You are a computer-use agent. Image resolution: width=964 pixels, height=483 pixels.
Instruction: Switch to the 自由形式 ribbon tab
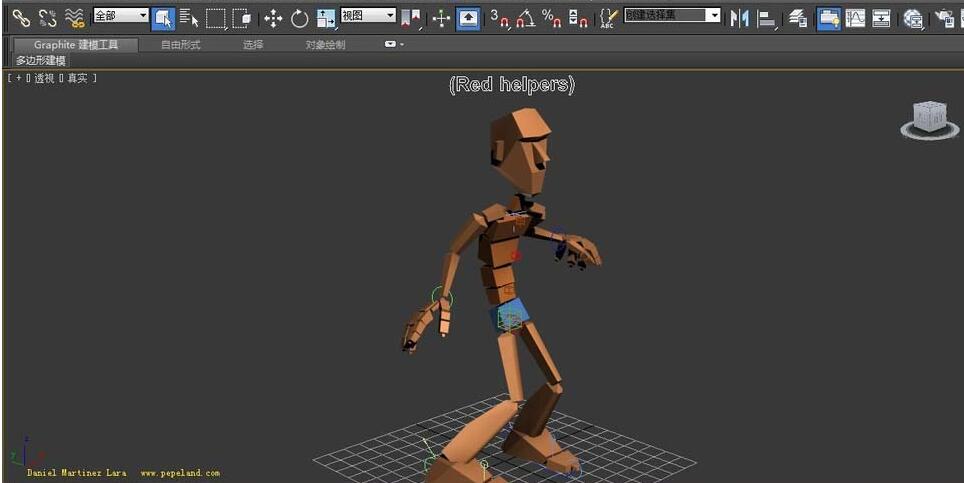tap(180, 45)
